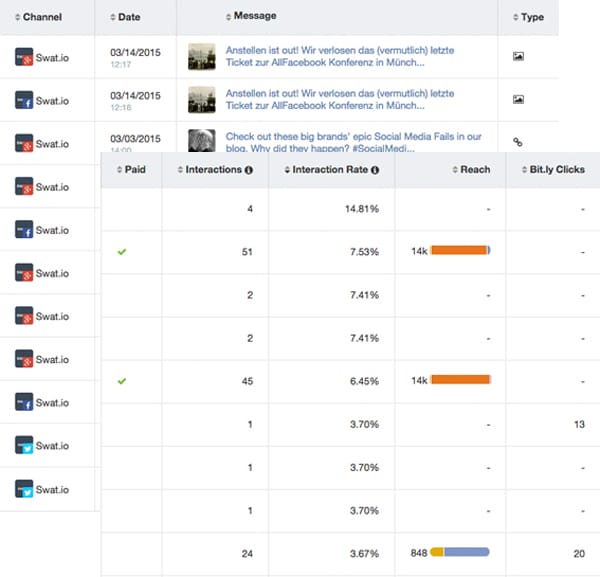Viewport: 600px width, 577px height.
Task: Open the Check out these big brands message
Action: click(354, 142)
